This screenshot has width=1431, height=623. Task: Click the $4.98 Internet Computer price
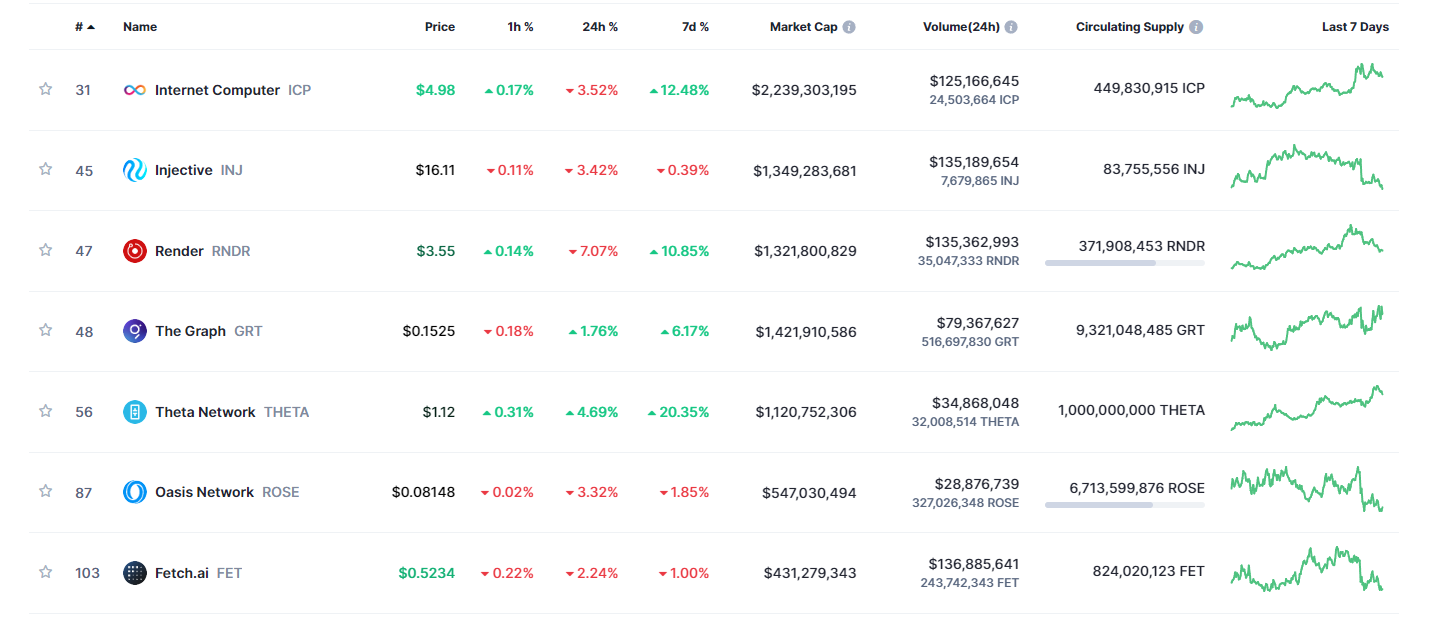pyautogui.click(x=435, y=90)
